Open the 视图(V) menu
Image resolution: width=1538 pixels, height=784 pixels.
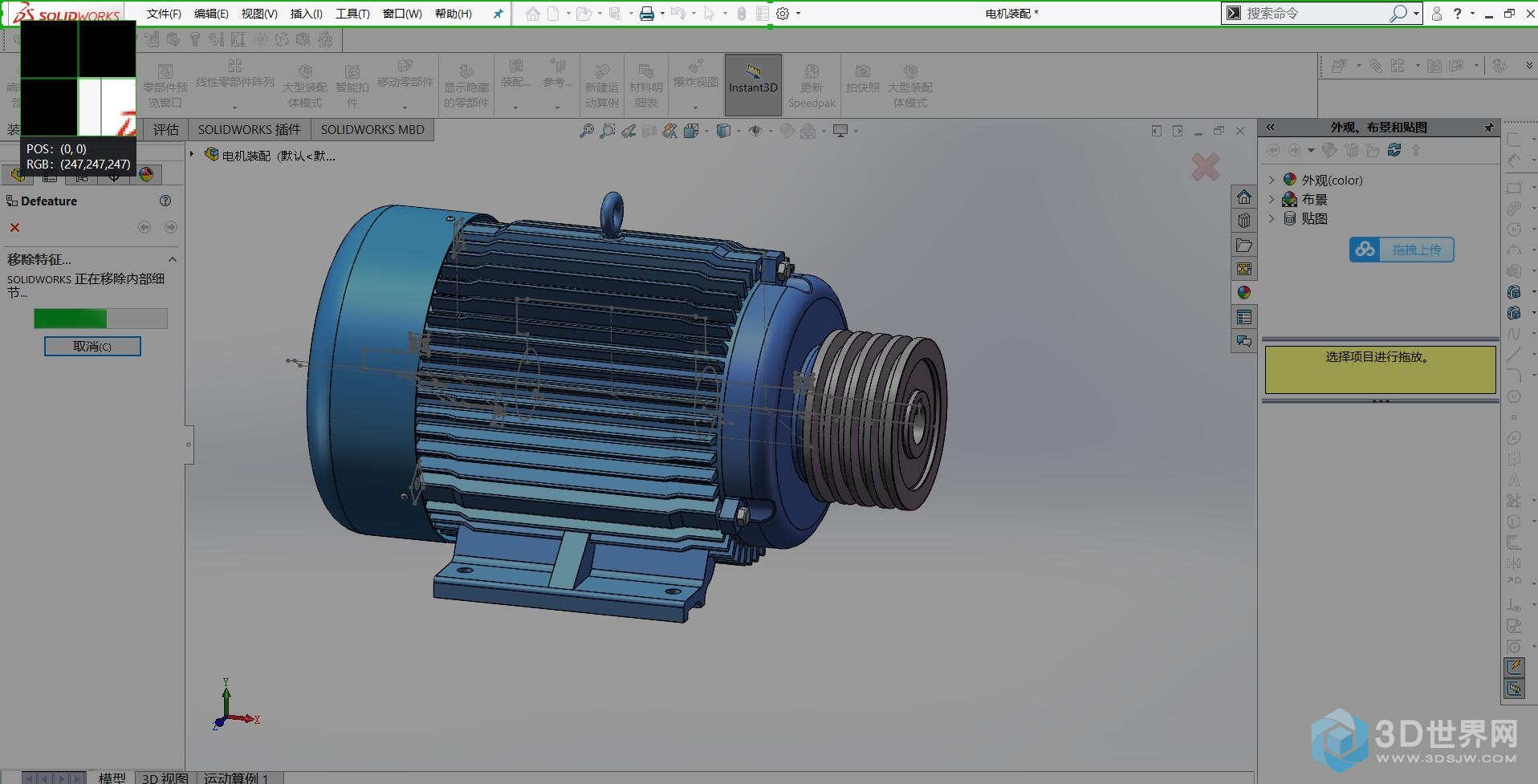(x=259, y=14)
